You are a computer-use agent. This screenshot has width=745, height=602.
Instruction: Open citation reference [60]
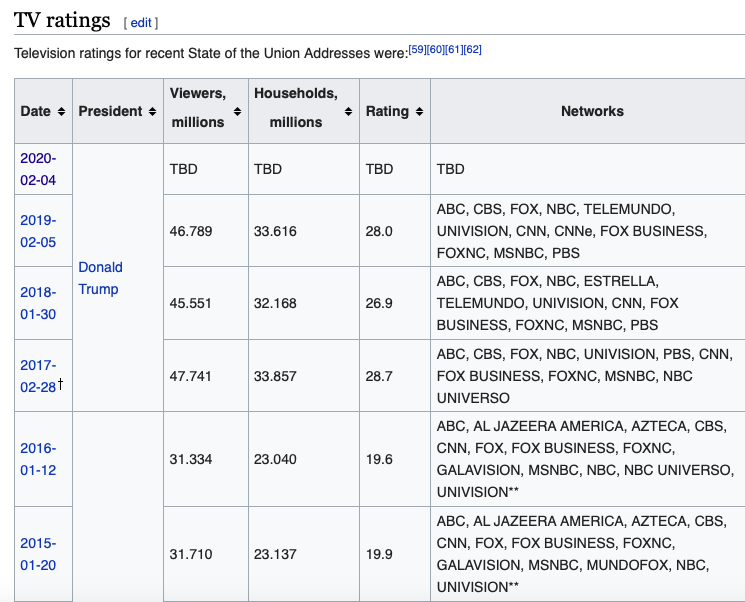click(x=436, y=49)
